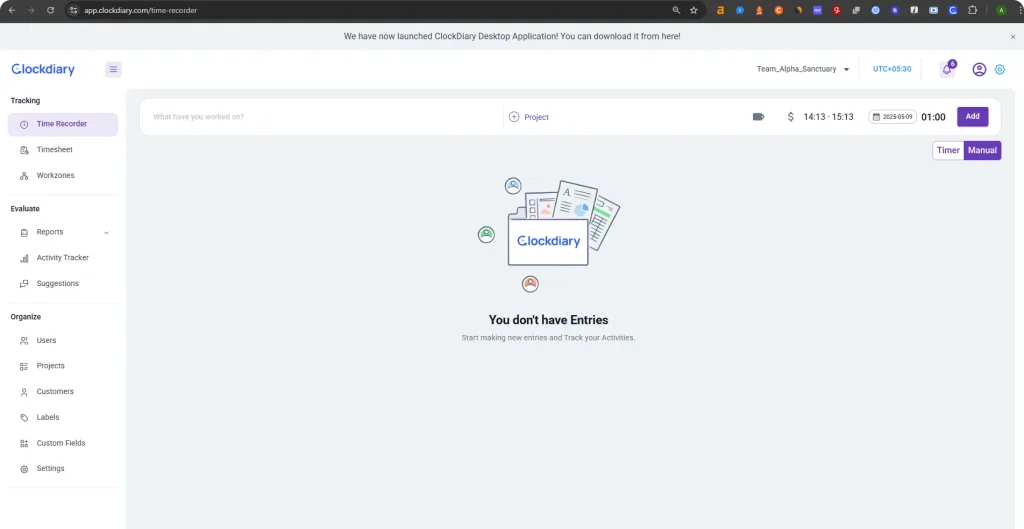
Task: Click the Clockdiary logo
Action: [43, 69]
